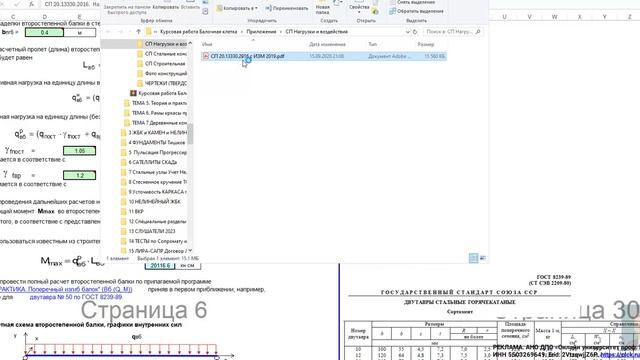640x360 pixels.
Task: Select 3 ЖБК и КАМЕН folder
Action: [x=154, y=133]
